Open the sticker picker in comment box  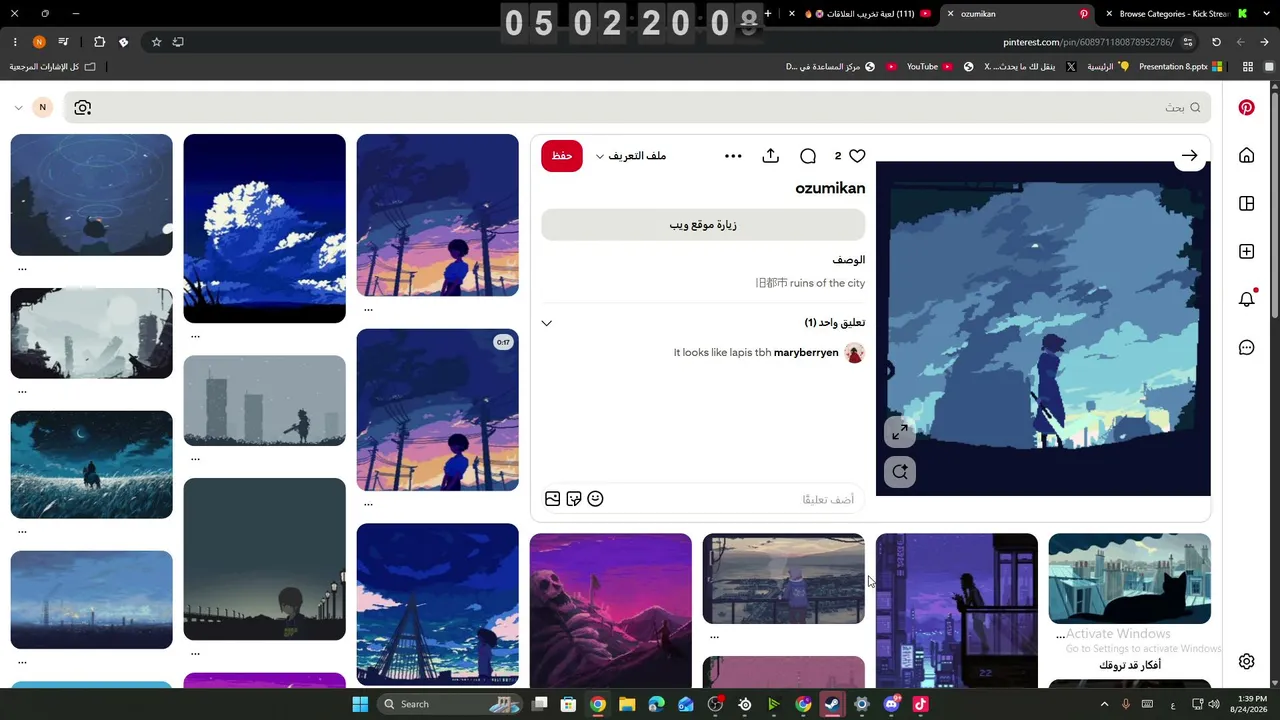point(574,499)
